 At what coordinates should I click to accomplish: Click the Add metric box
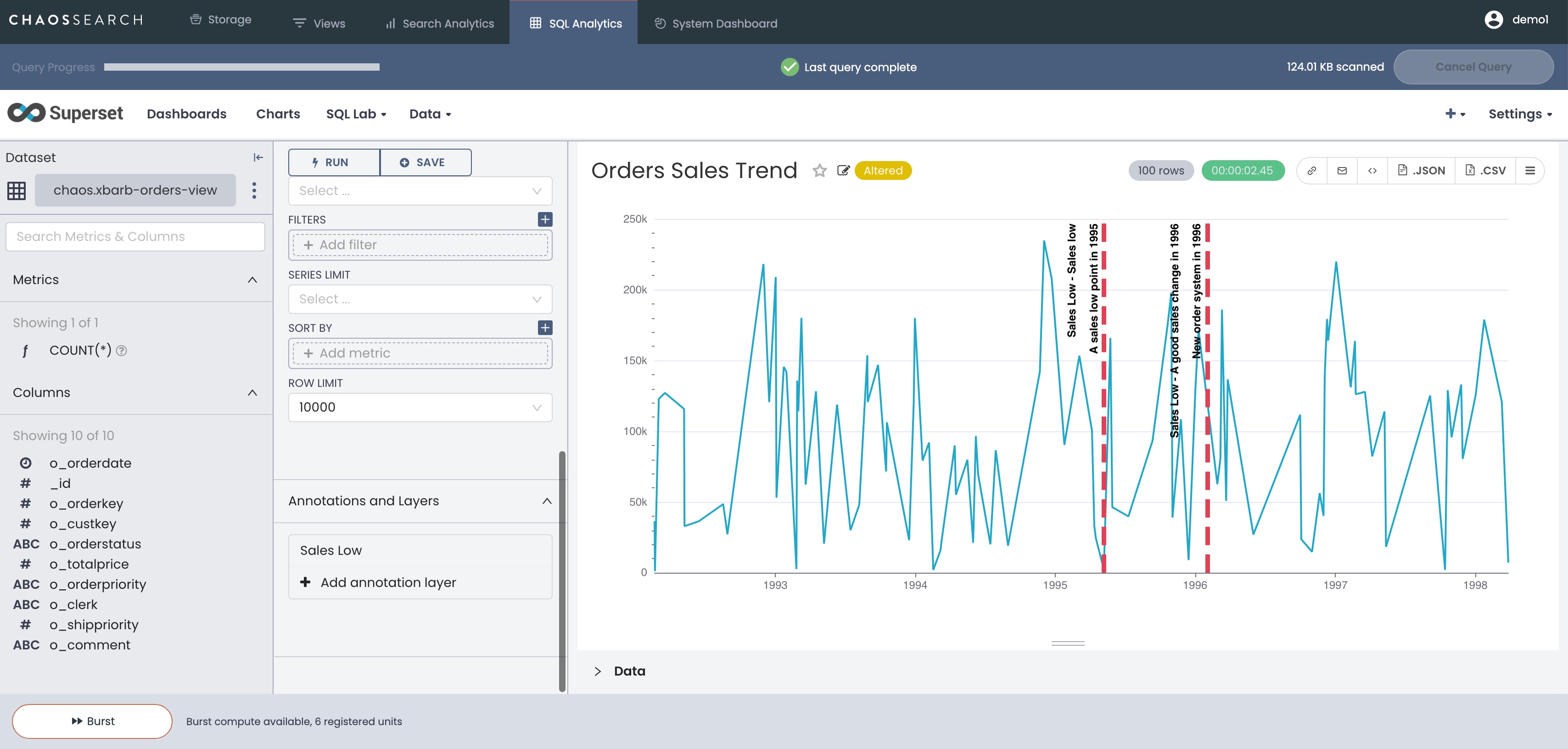point(420,353)
